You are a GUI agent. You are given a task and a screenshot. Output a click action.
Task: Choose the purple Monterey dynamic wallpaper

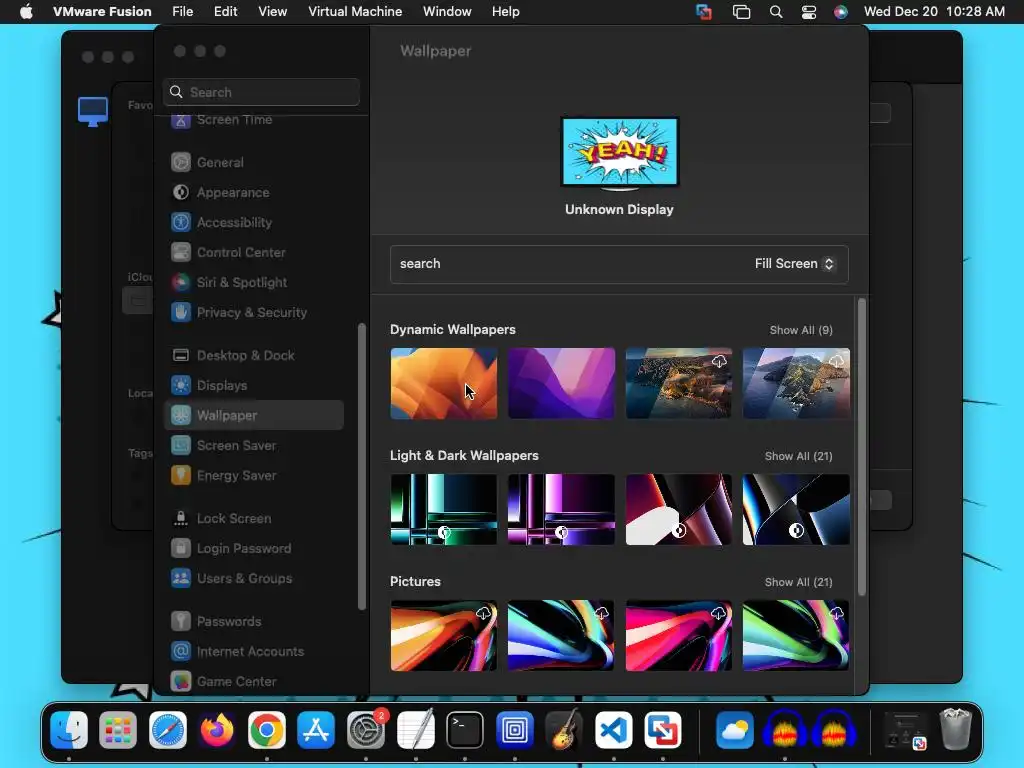(562, 383)
